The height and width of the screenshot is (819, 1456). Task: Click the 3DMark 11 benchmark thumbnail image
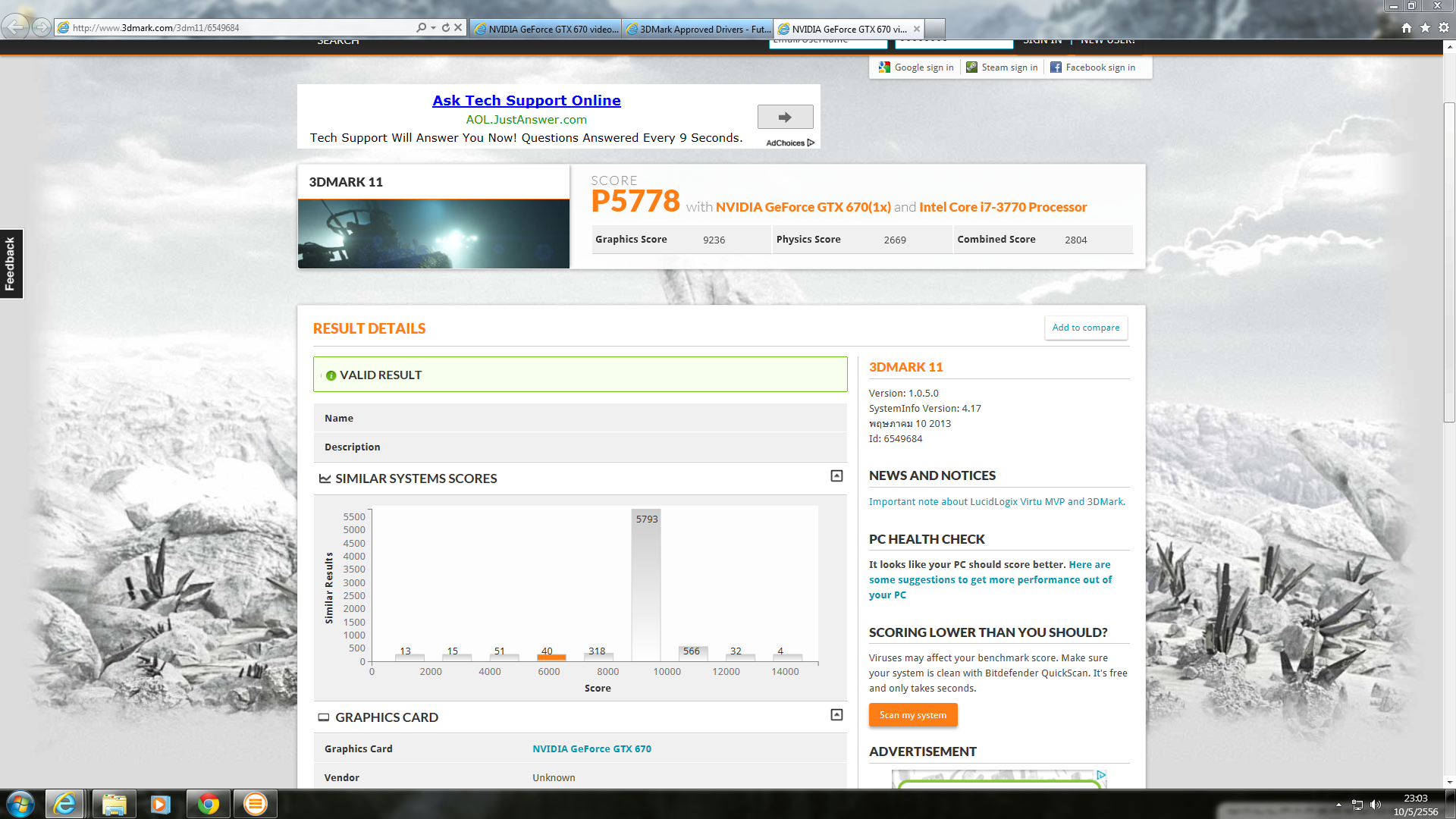pyautogui.click(x=434, y=234)
